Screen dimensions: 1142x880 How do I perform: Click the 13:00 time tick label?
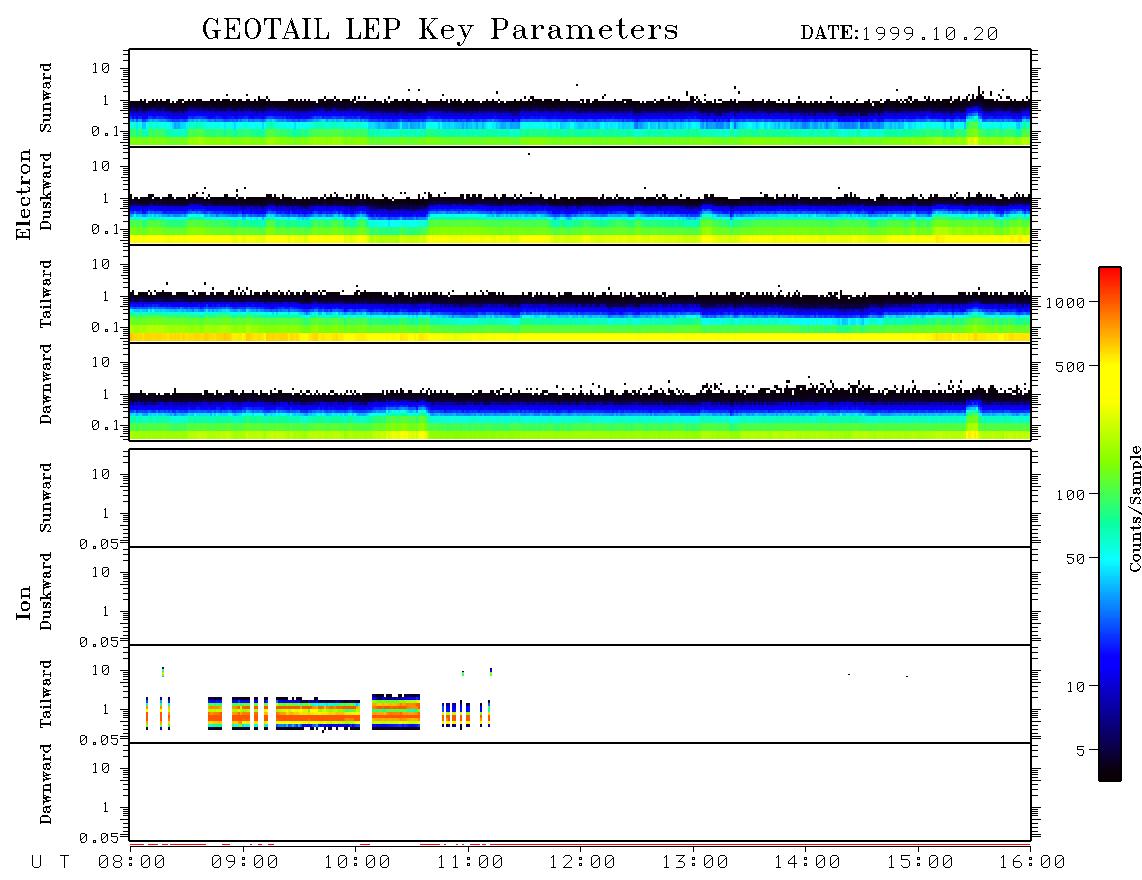695,862
